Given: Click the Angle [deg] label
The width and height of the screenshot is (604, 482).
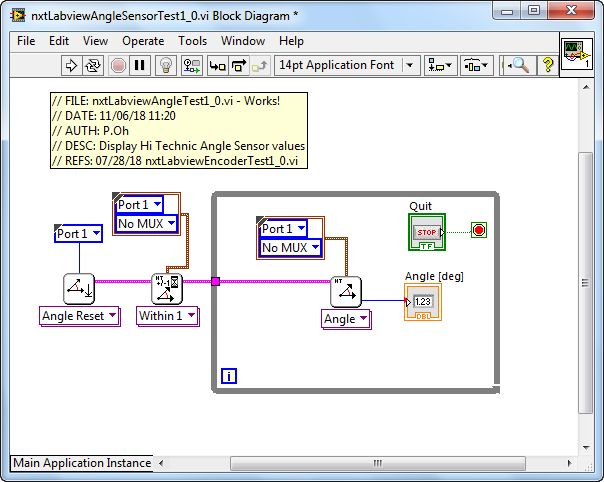Looking at the screenshot, I should (x=434, y=276).
